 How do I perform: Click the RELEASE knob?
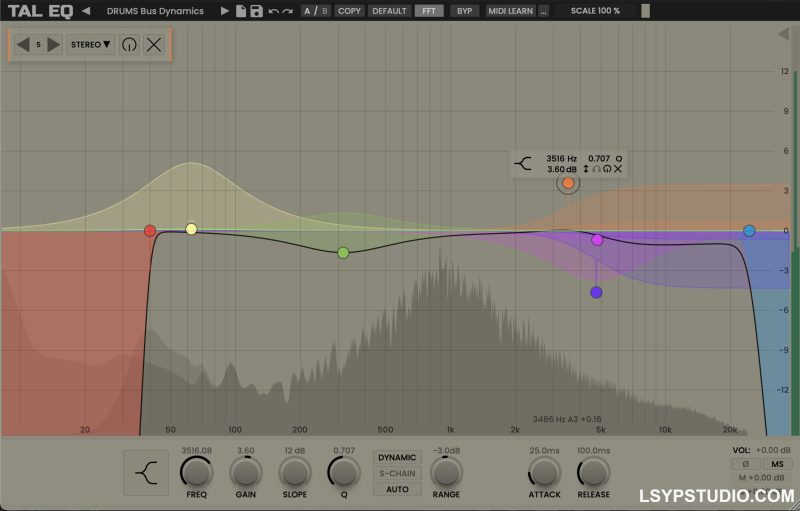[593, 472]
